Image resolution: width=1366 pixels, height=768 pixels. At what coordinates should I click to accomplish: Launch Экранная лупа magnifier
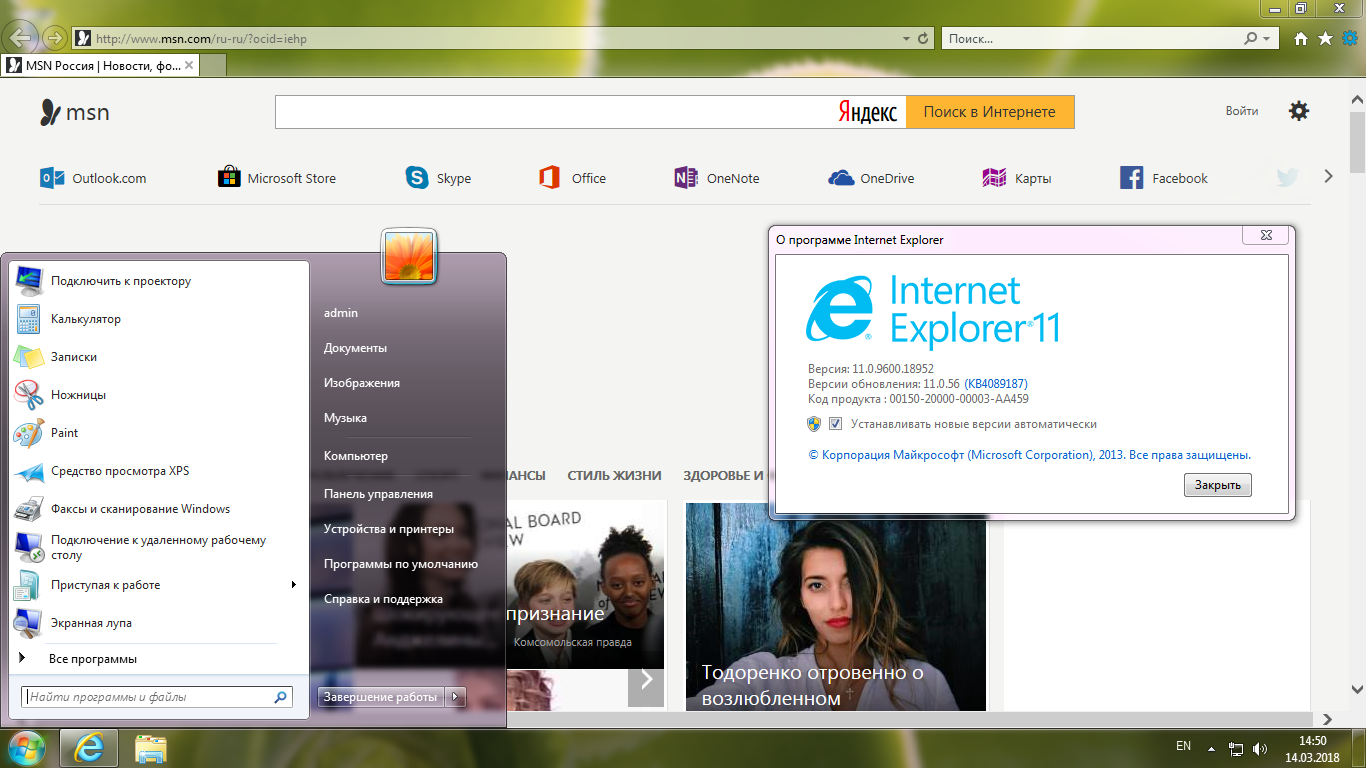160,623
